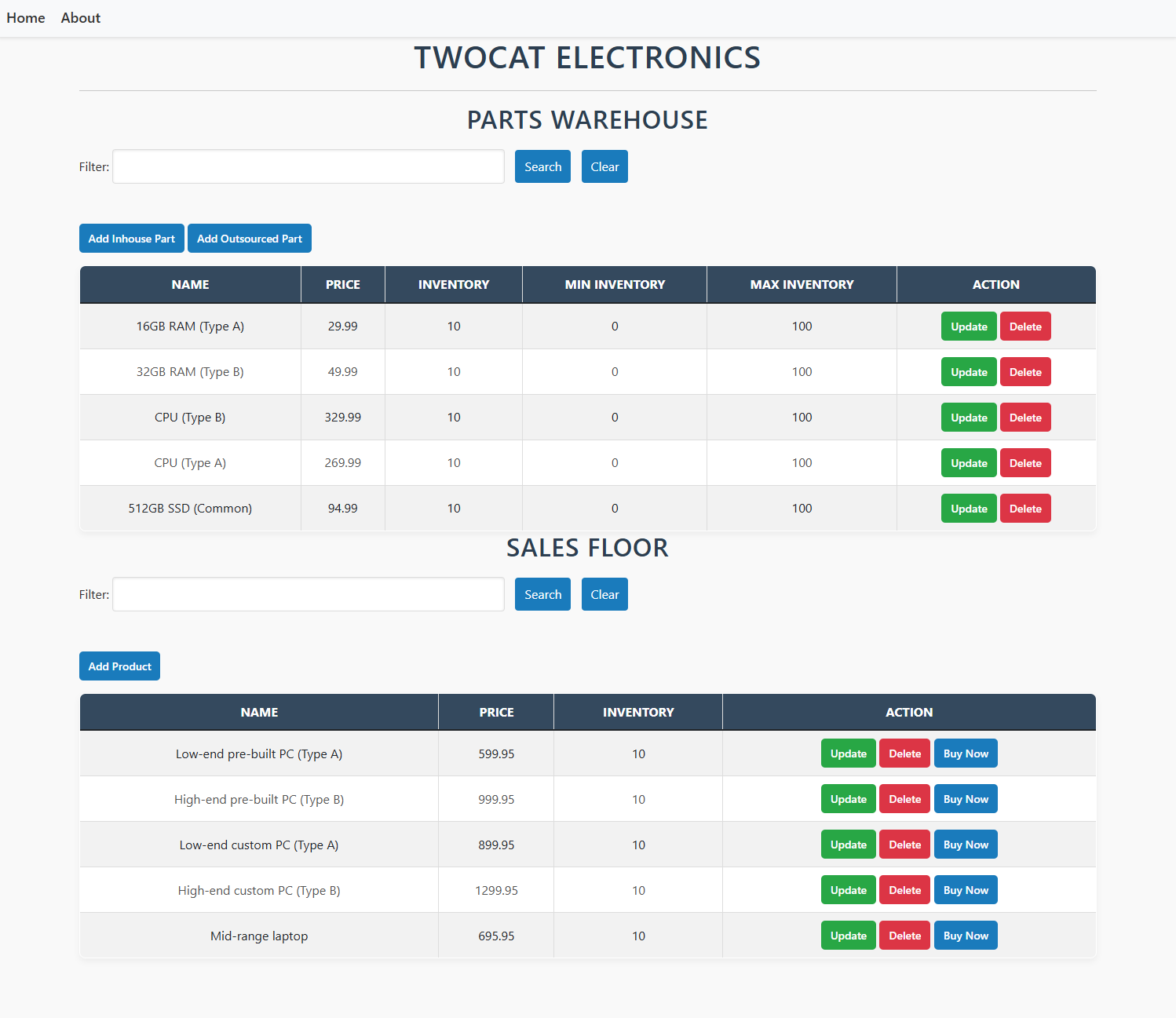Click Search in Parts Warehouse section
The width and height of the screenshot is (1176, 1018).
point(542,166)
